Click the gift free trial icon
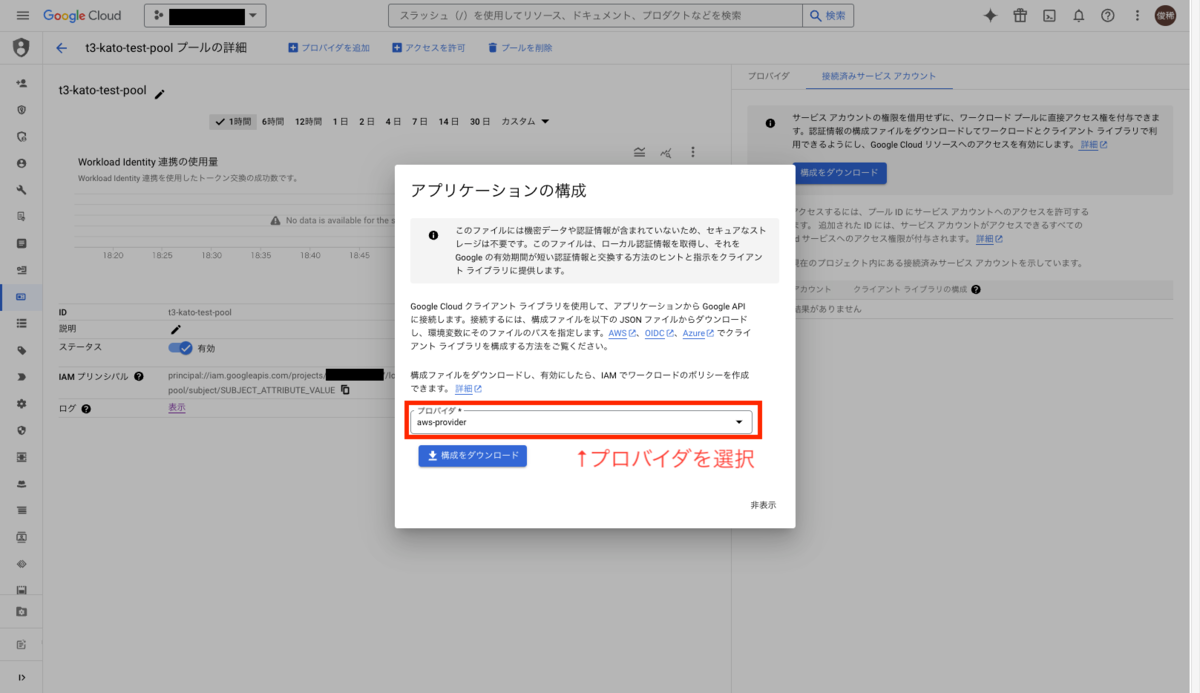This screenshot has height=693, width=1200. (x=1020, y=15)
